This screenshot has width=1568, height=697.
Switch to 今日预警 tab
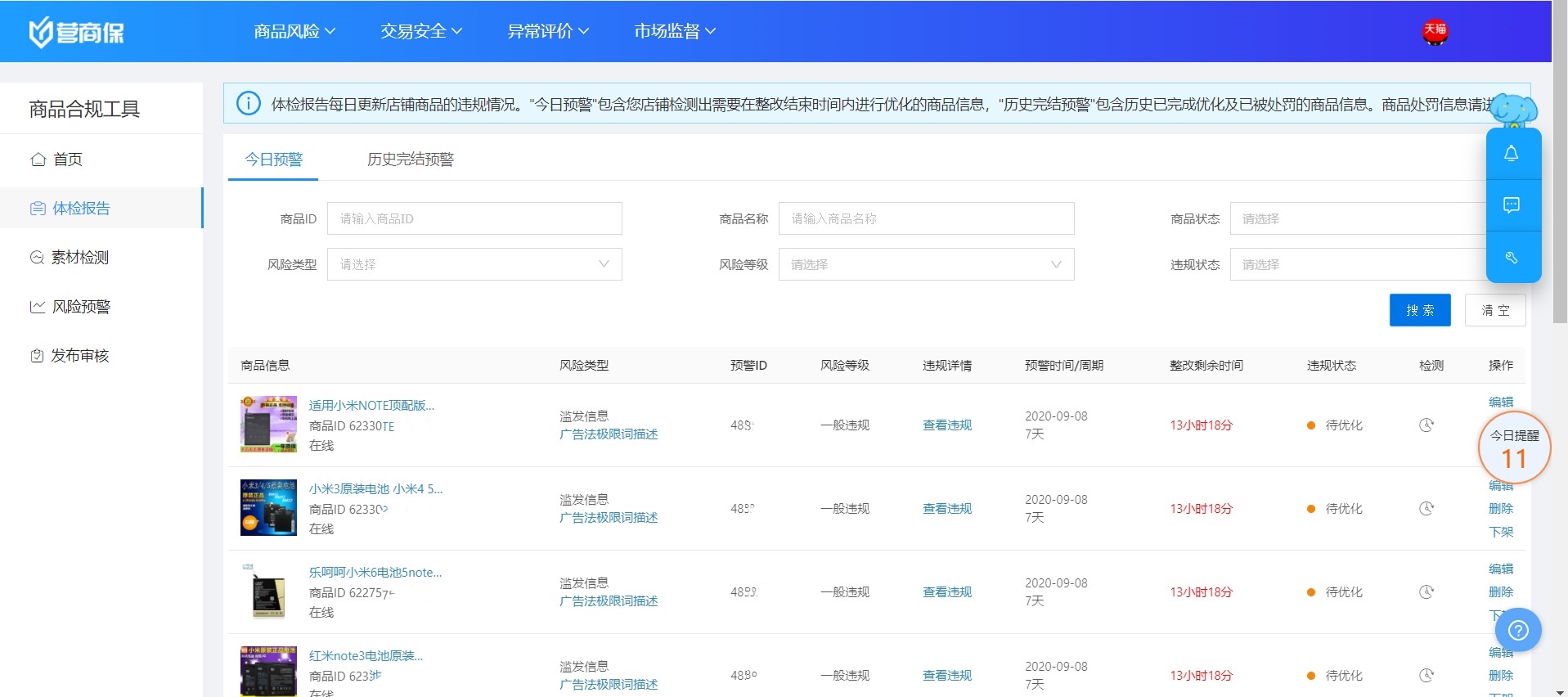(273, 159)
